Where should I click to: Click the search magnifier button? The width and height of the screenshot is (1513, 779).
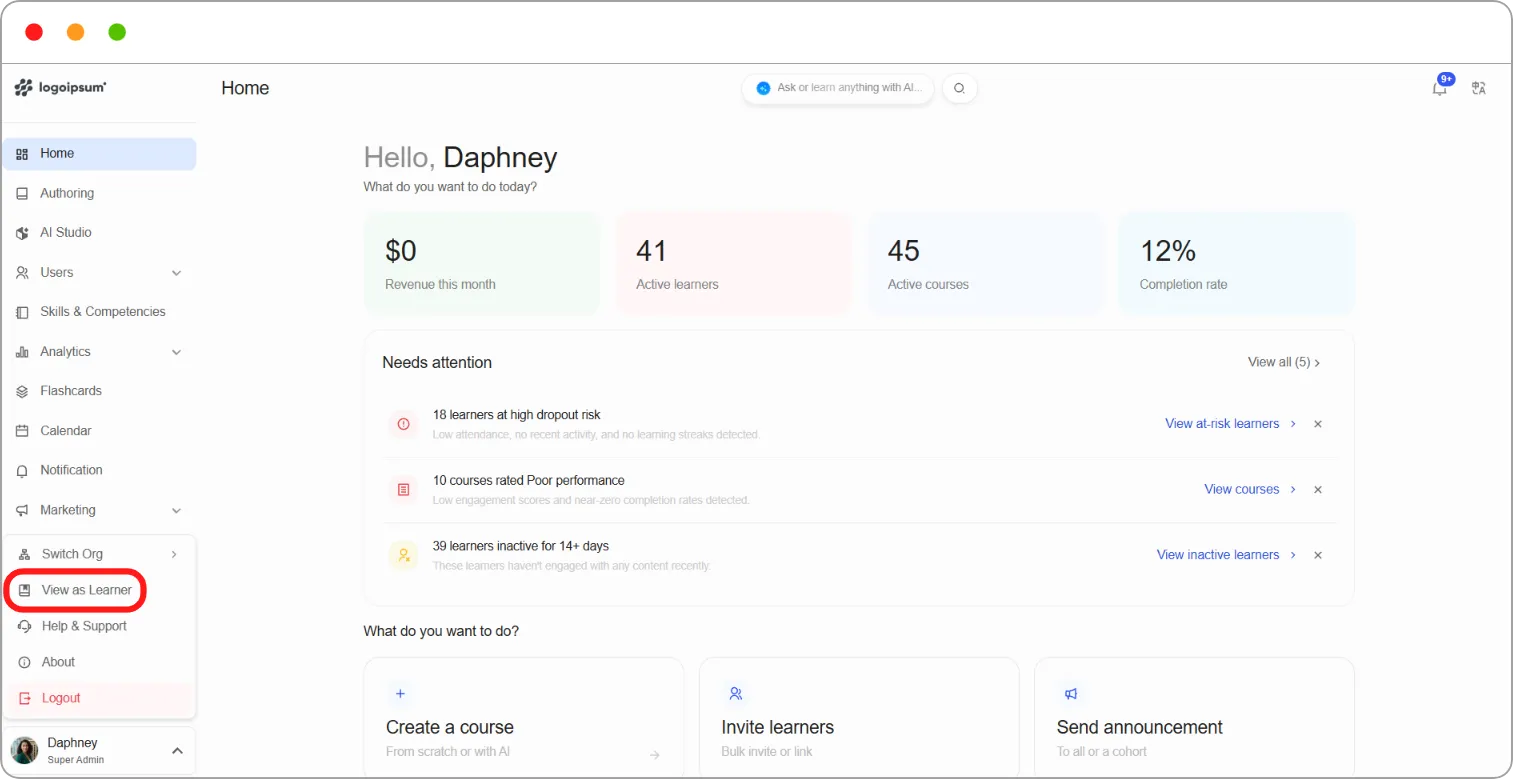959,88
